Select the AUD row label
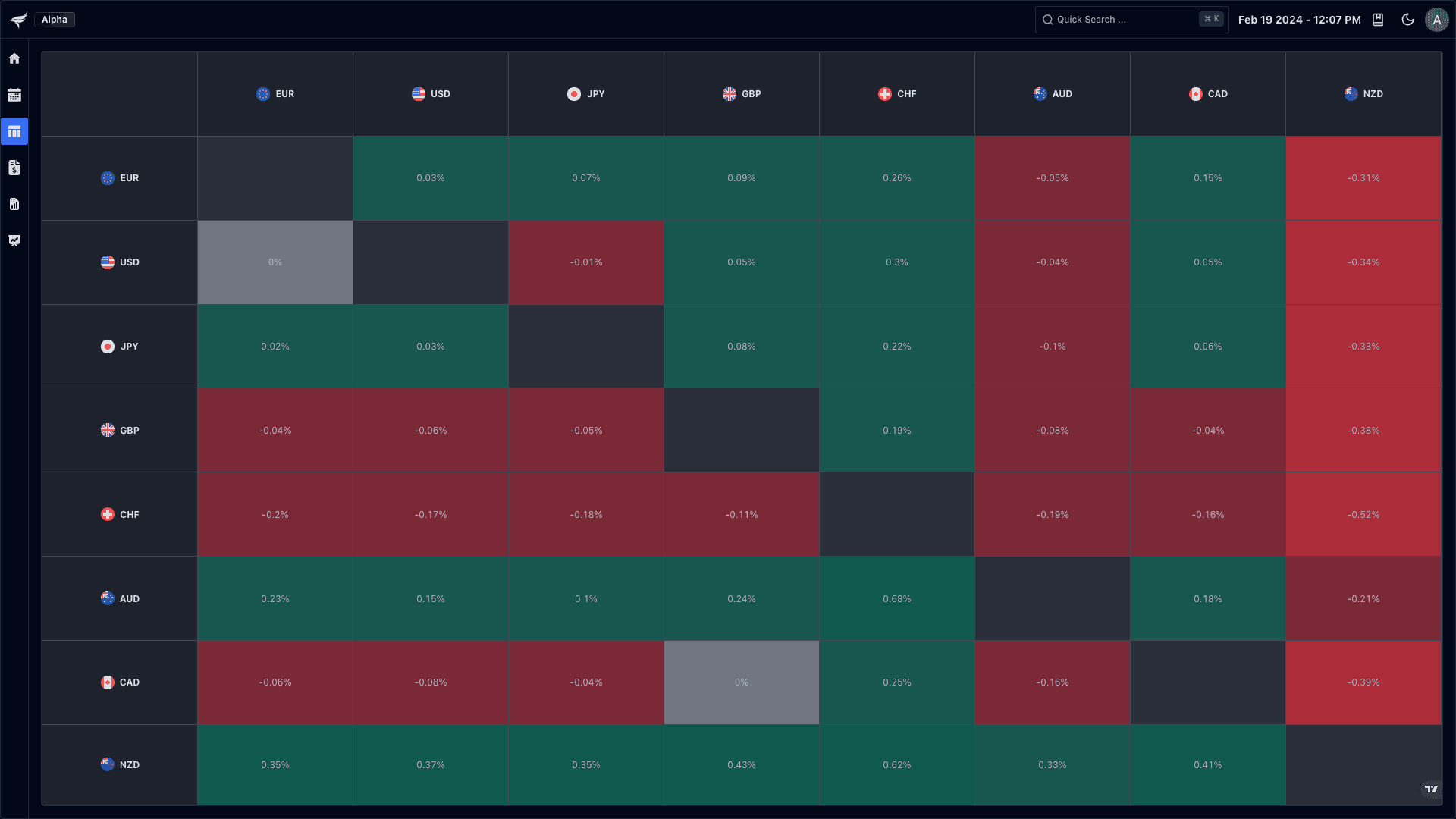Viewport: 1456px width, 819px height. (x=120, y=598)
